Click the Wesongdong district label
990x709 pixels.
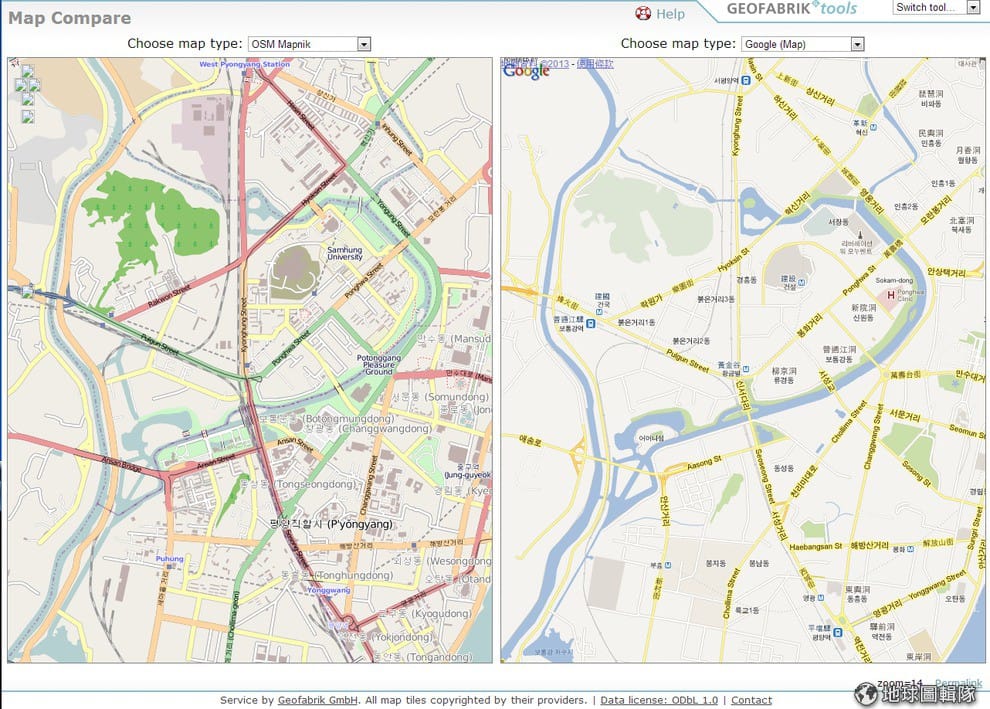[442, 561]
